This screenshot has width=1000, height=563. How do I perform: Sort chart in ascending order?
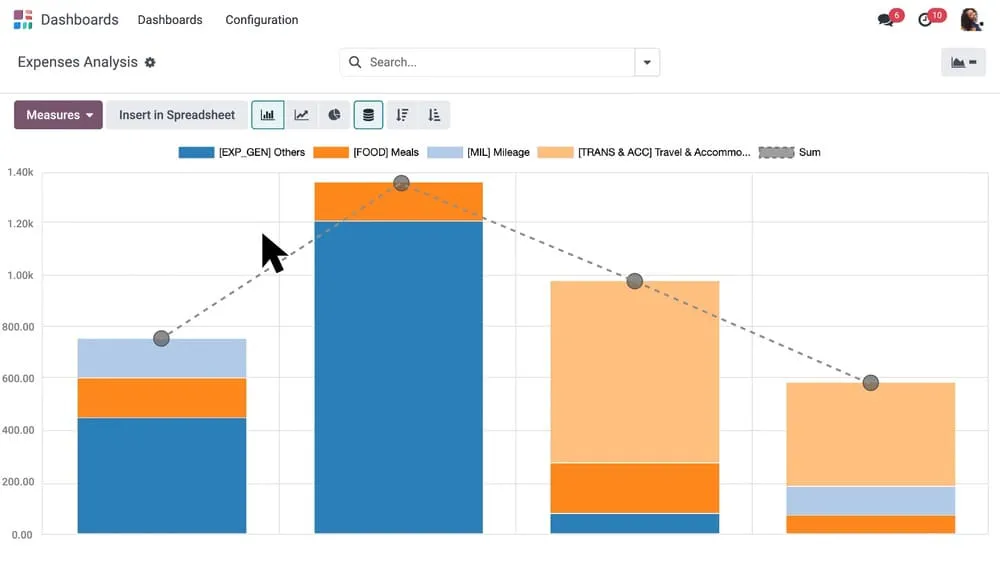point(434,115)
